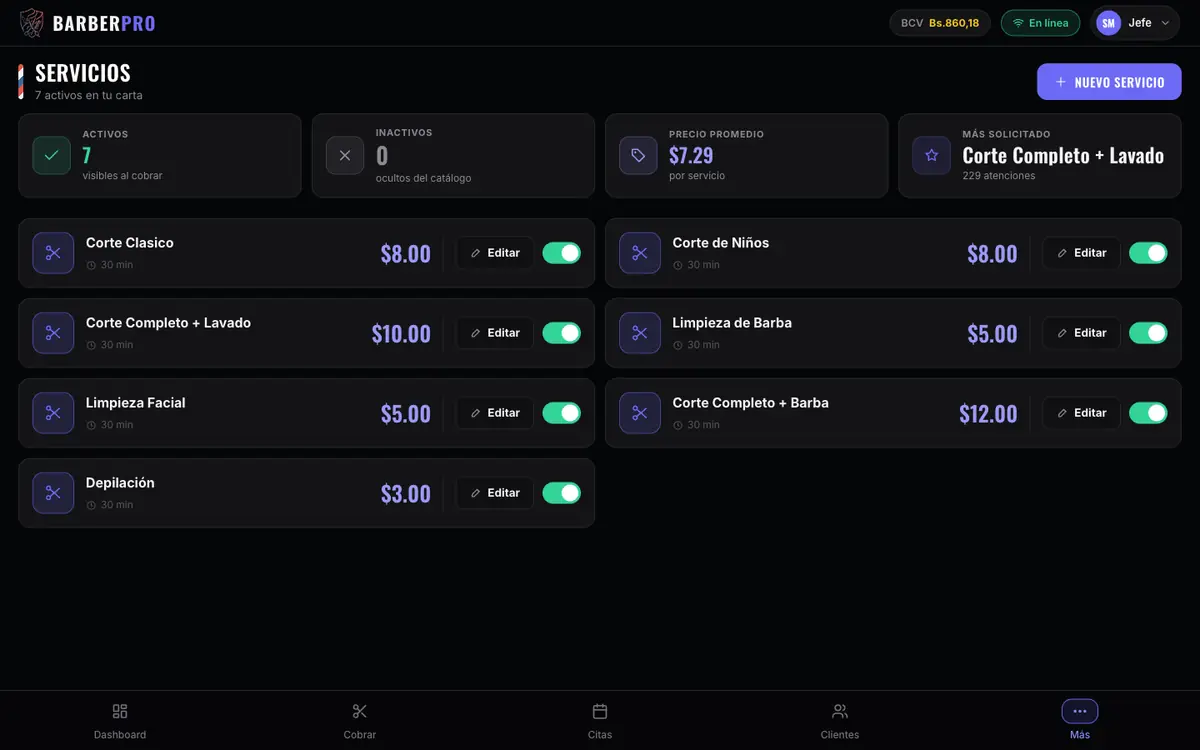Select the Más tab
The width and height of the screenshot is (1200, 750).
(x=1080, y=721)
